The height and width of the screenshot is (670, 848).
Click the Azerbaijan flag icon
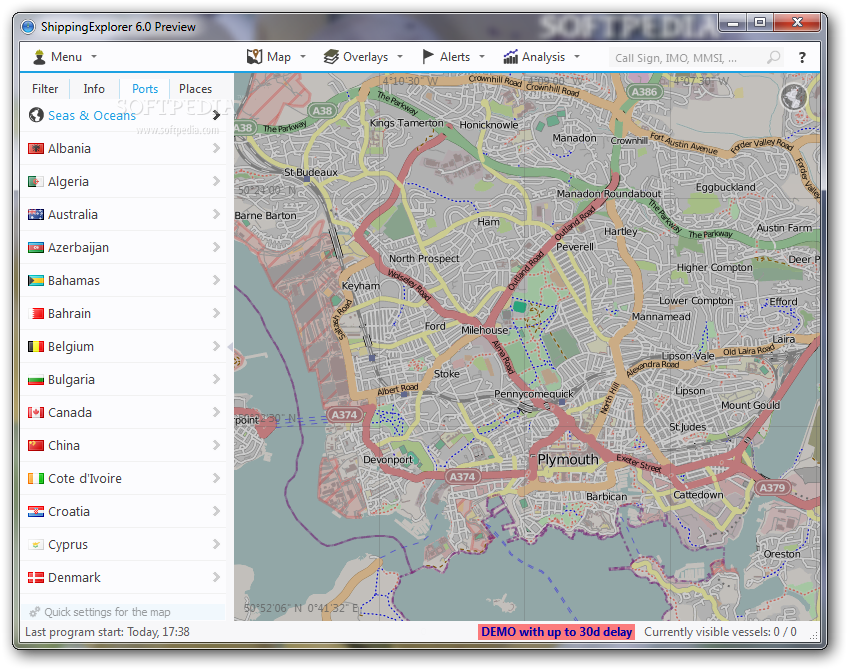coord(36,248)
